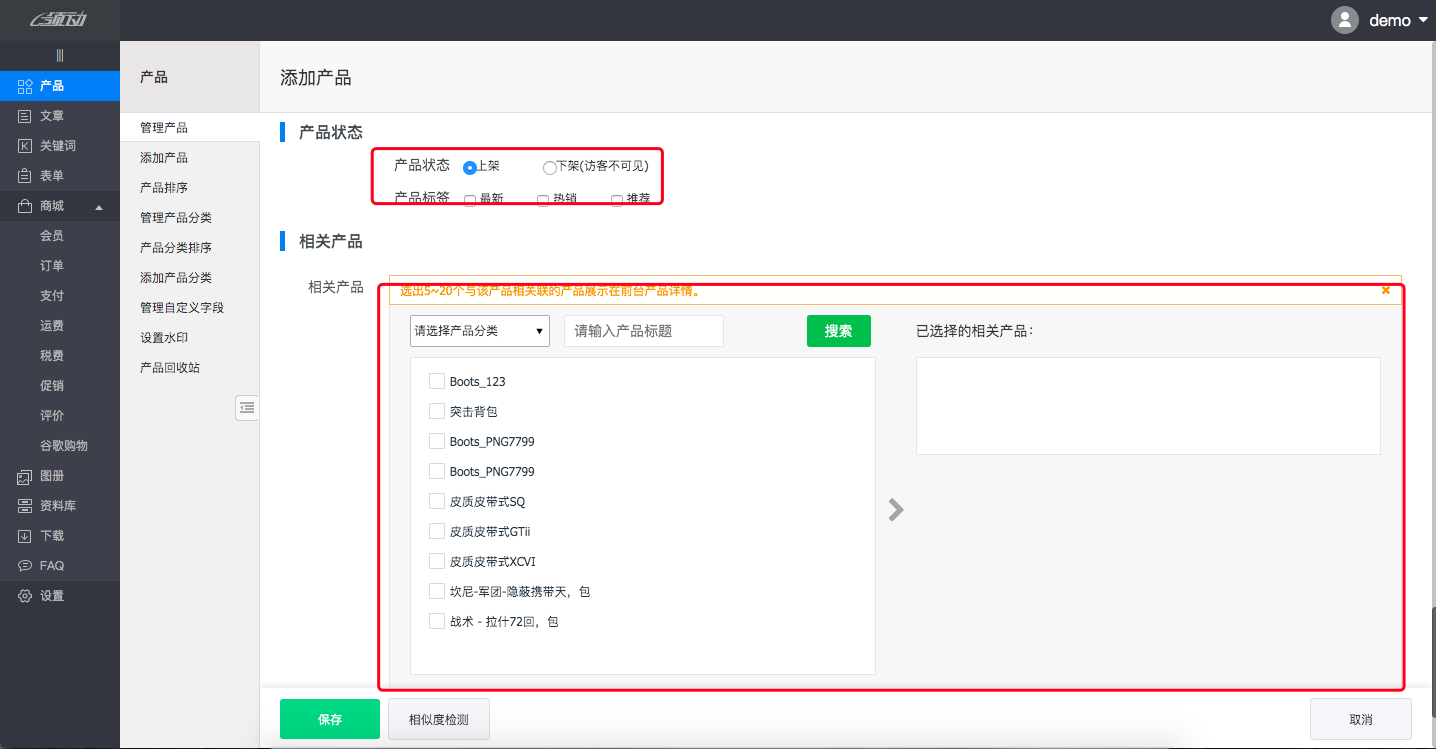The height and width of the screenshot is (749, 1436).
Task: Click the 请输入产品标题 search field
Action: pos(643,331)
